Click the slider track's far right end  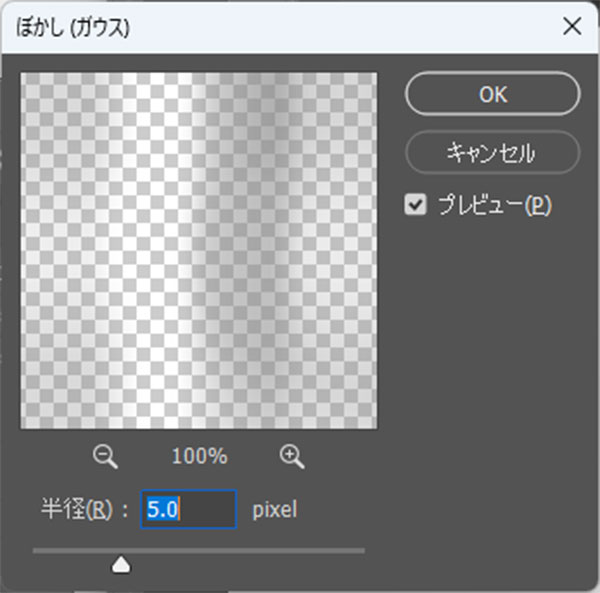362,551
